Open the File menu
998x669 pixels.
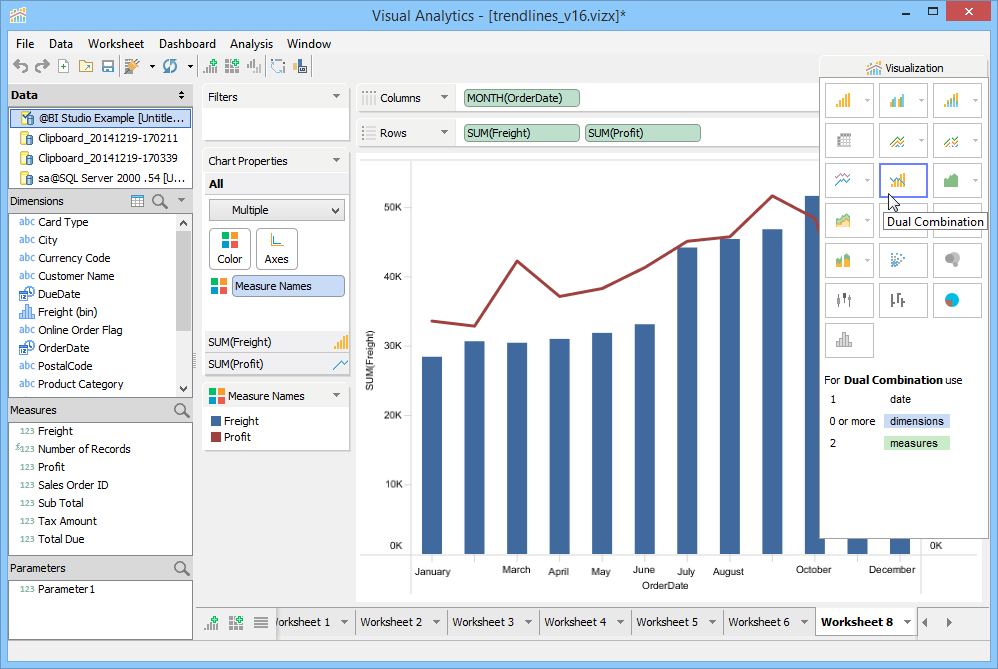pos(25,44)
